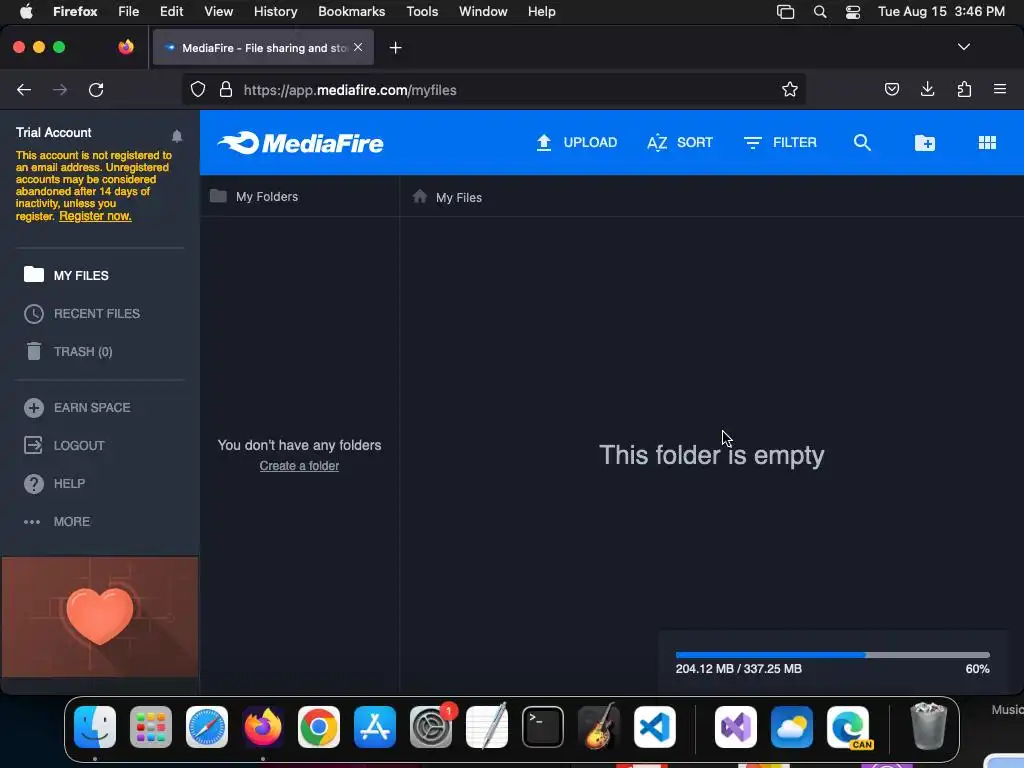
Task: Click the heart promotional thumbnail
Action: [100, 616]
